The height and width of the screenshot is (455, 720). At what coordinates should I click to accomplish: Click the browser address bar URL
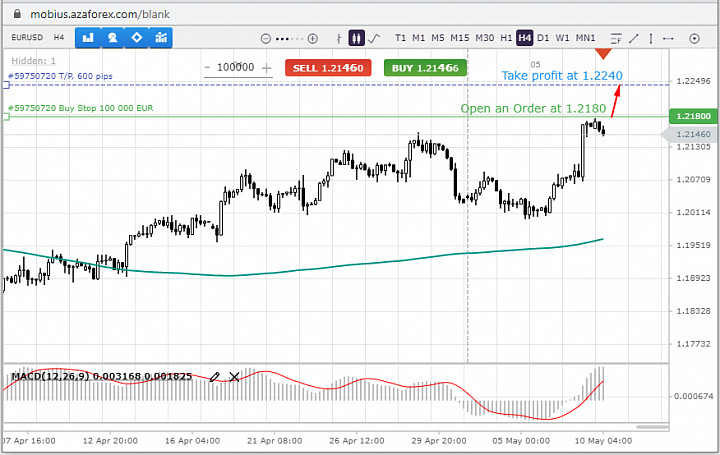pyautogui.click(x=100, y=14)
